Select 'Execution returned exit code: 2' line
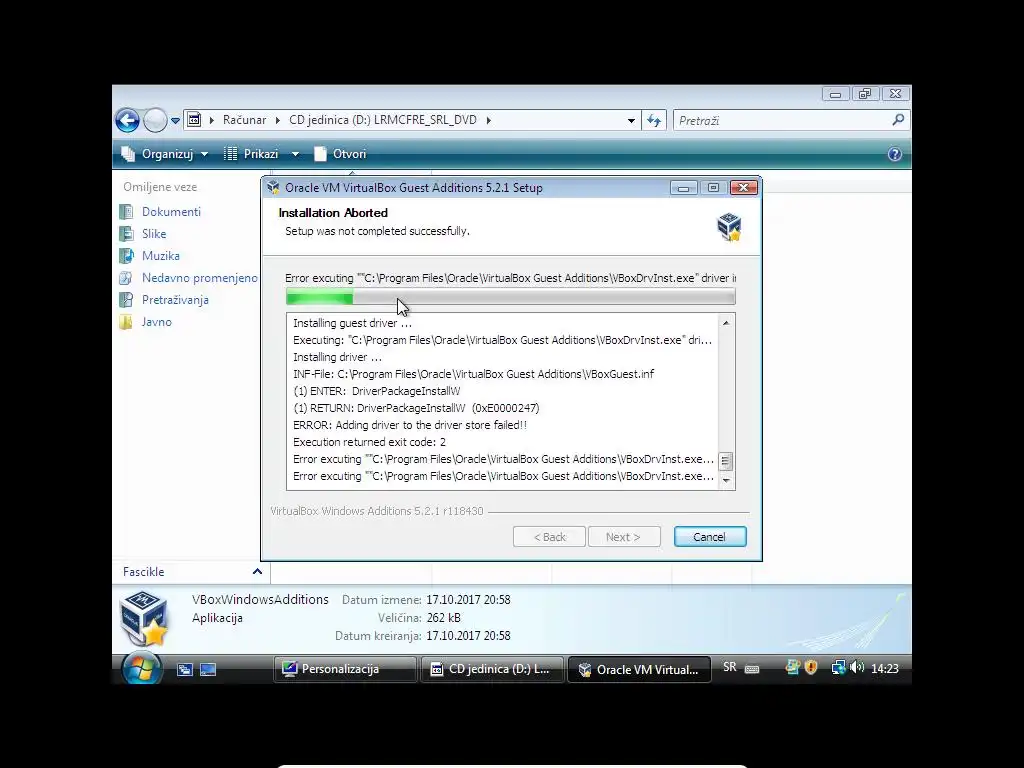The image size is (1024, 768). [x=369, y=442]
